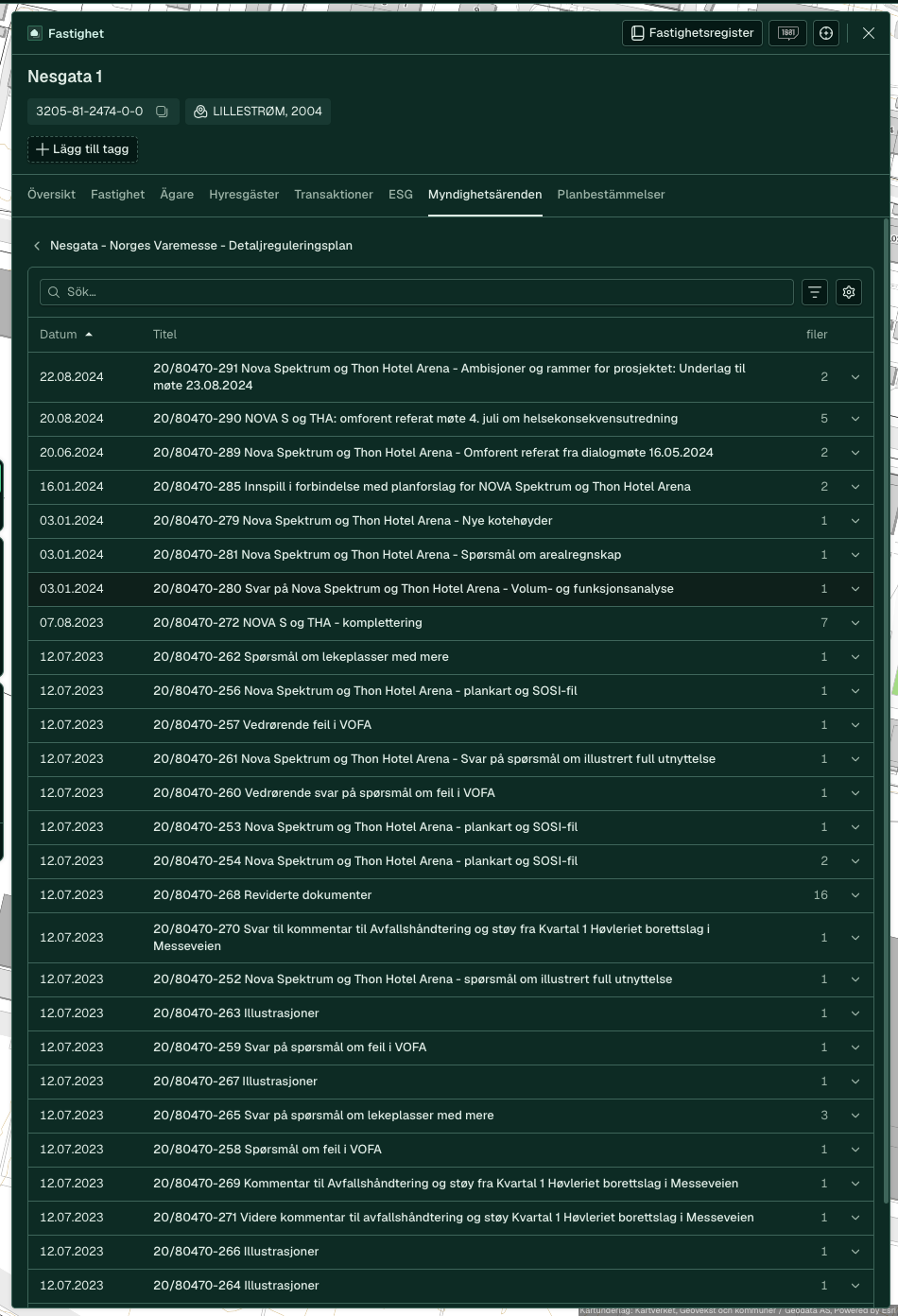Expand row 20/80470-281 arealregnskap
This screenshot has height=1316, width=898.
pos(855,555)
